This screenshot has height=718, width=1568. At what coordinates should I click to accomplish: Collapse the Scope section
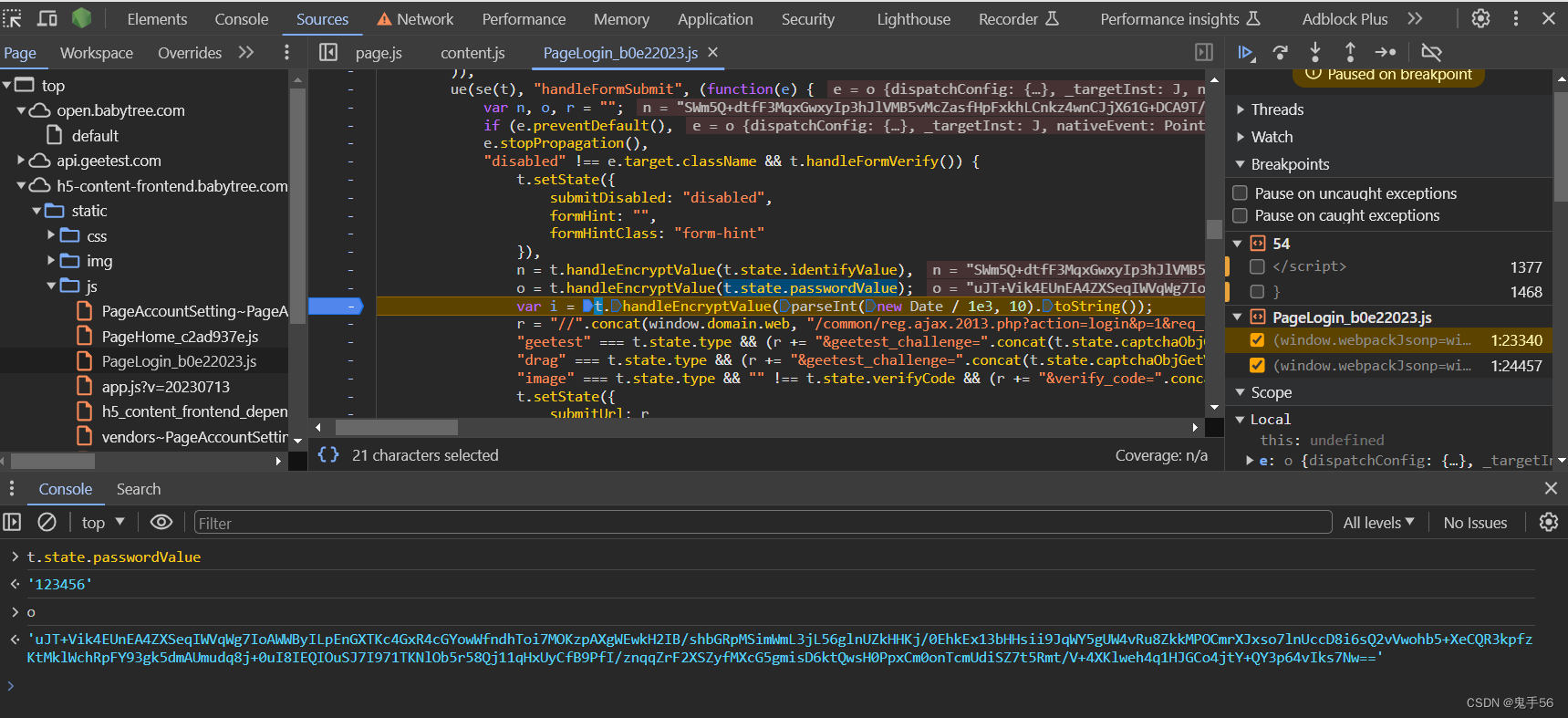(x=1241, y=392)
